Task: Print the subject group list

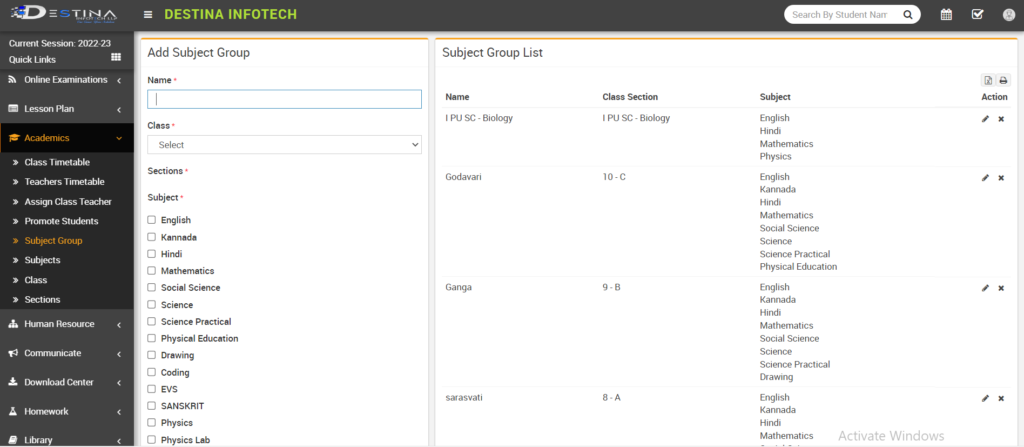Action: click(x=1002, y=81)
